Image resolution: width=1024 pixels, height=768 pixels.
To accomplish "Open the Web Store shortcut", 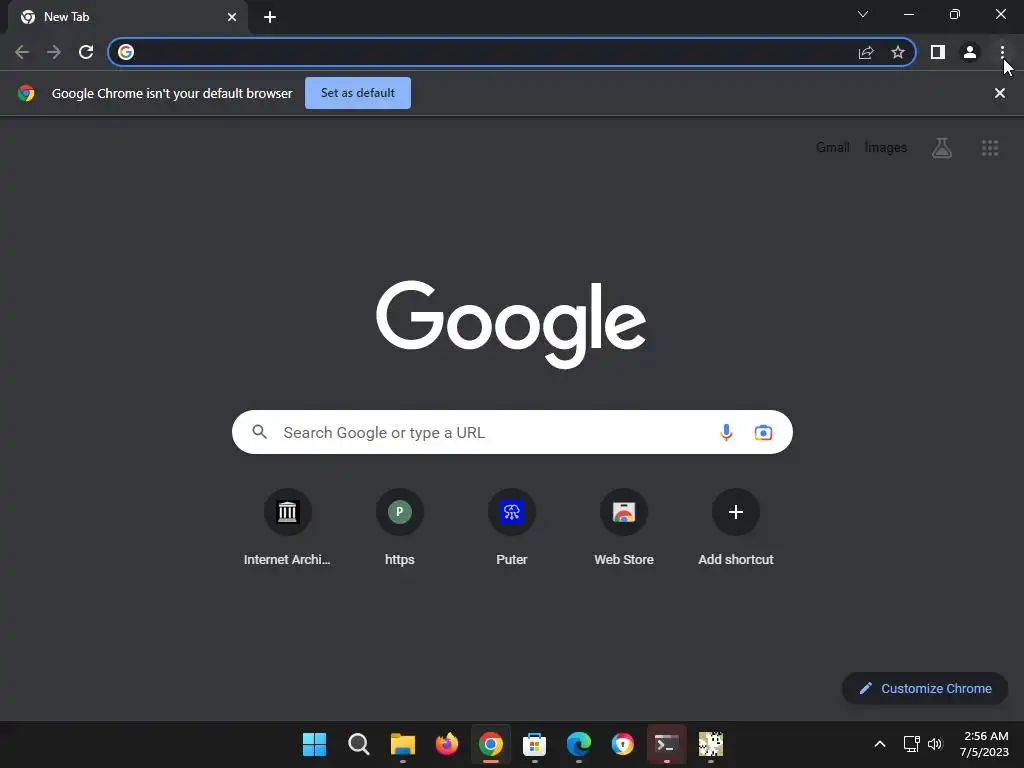I will click(x=624, y=529).
